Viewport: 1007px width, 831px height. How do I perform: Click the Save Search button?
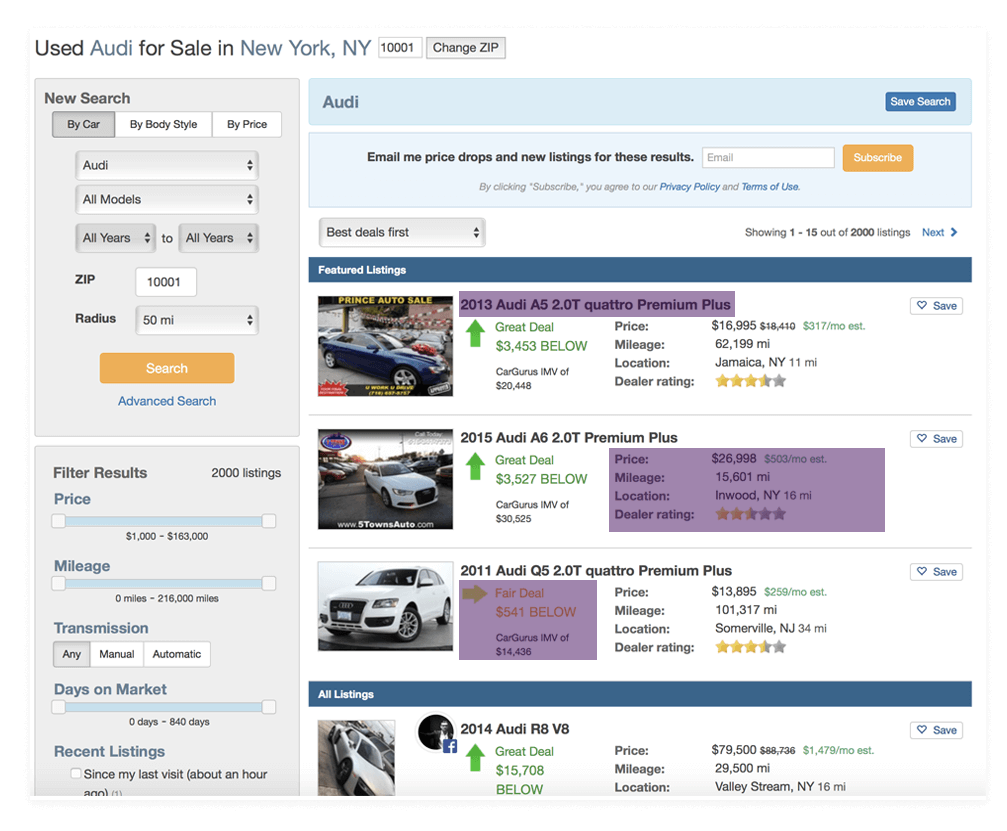920,101
